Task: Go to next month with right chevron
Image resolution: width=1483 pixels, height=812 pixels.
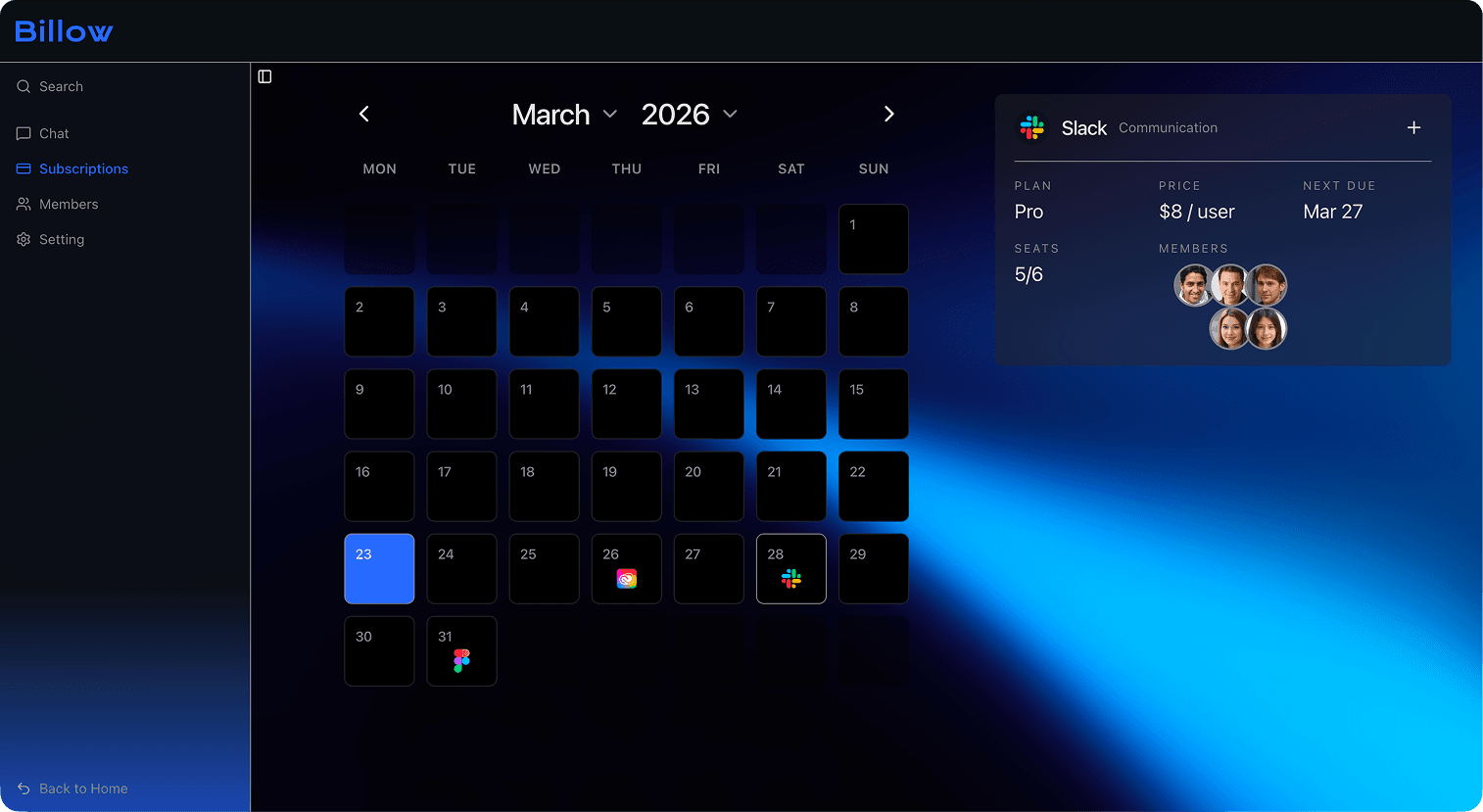Action: pyautogui.click(x=888, y=114)
